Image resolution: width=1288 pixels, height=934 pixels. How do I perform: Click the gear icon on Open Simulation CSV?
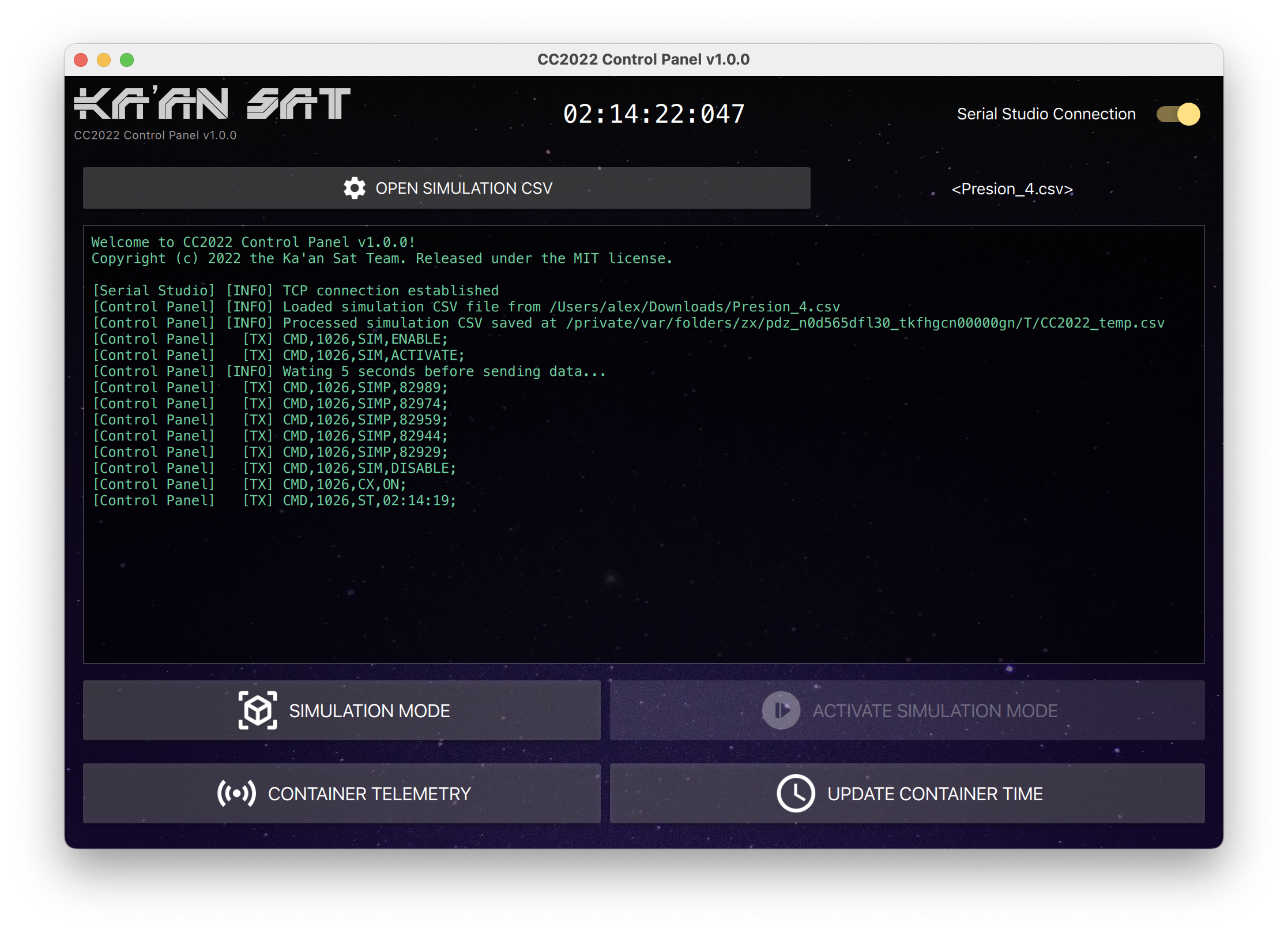[x=355, y=188]
